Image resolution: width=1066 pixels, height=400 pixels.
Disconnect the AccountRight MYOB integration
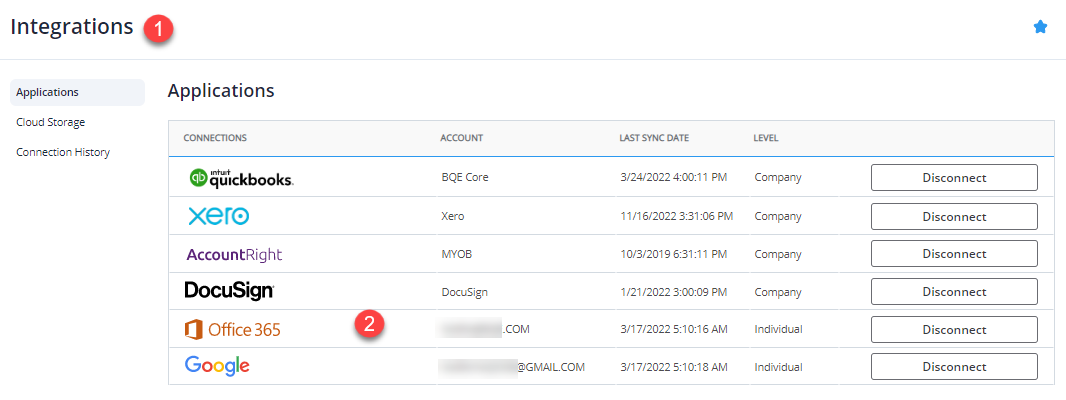(x=954, y=254)
